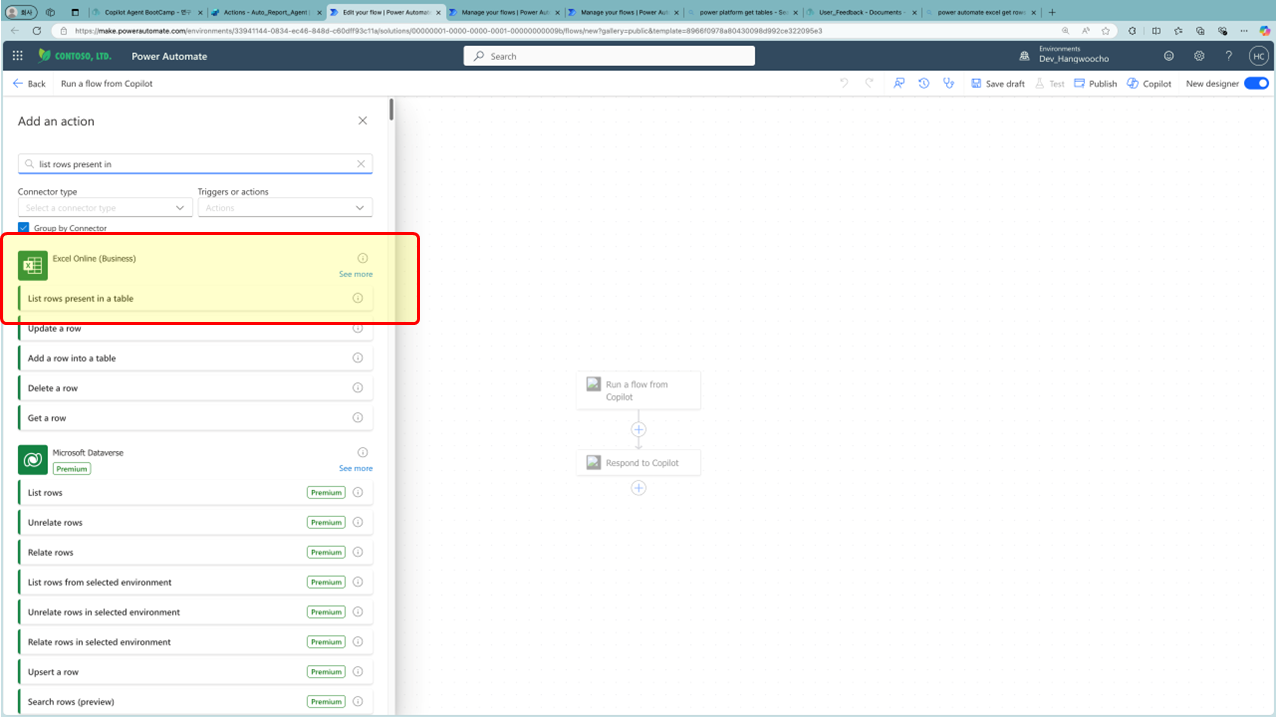1276x717 pixels.
Task: Show info for the List rows action
Action: [x=358, y=492]
